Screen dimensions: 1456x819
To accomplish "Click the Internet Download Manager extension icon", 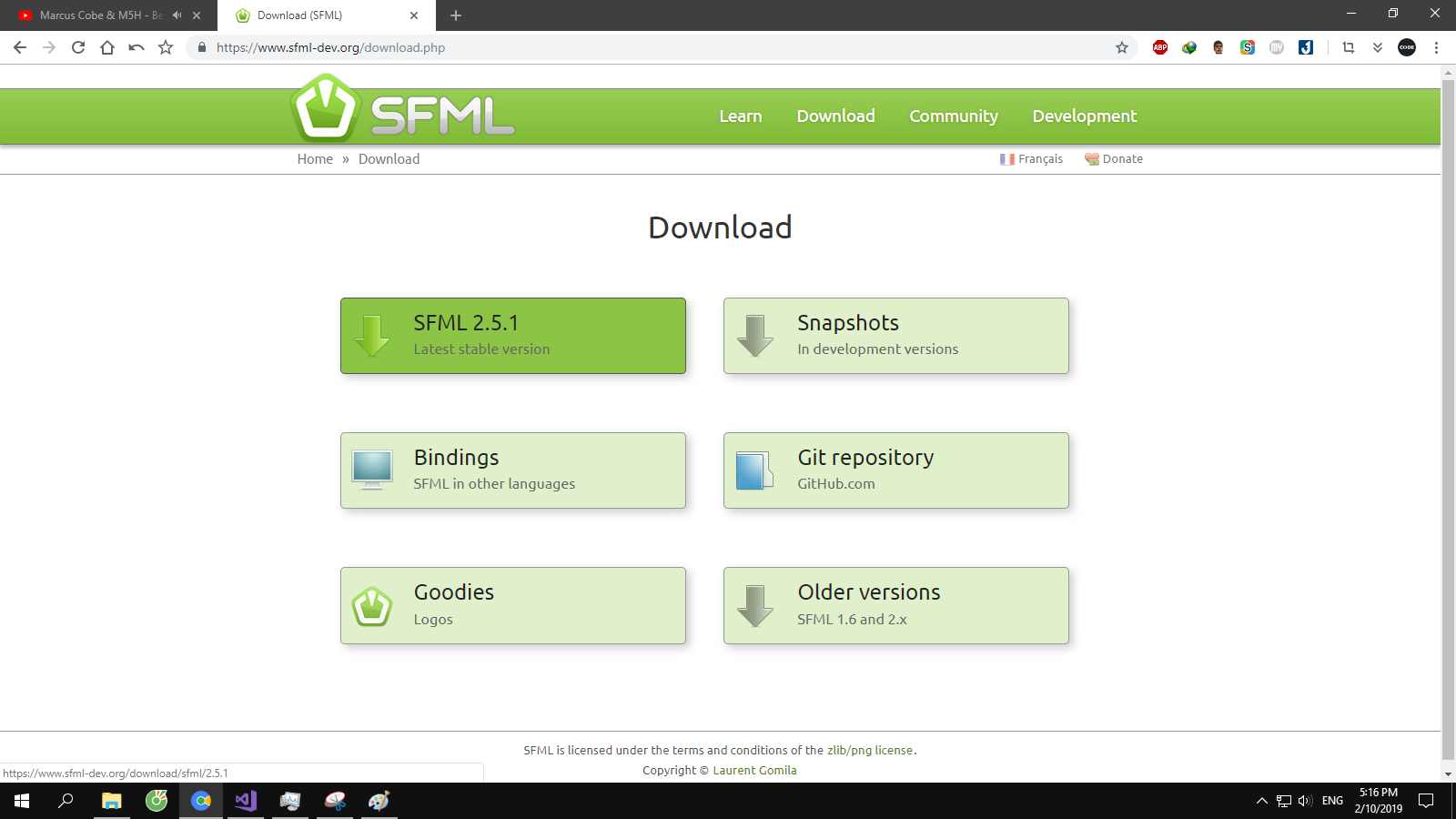I will coord(1189,47).
